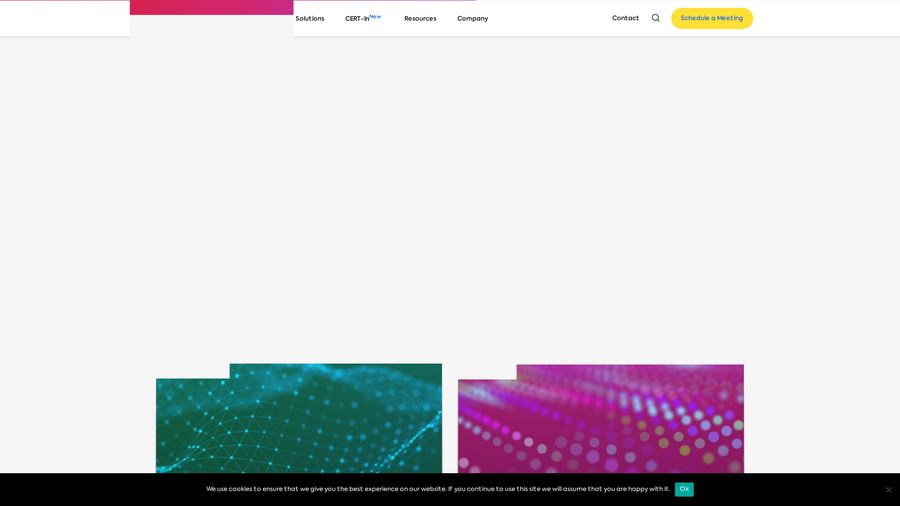Click the empty gray hero area
The image size is (900, 506).
click(x=450, y=200)
